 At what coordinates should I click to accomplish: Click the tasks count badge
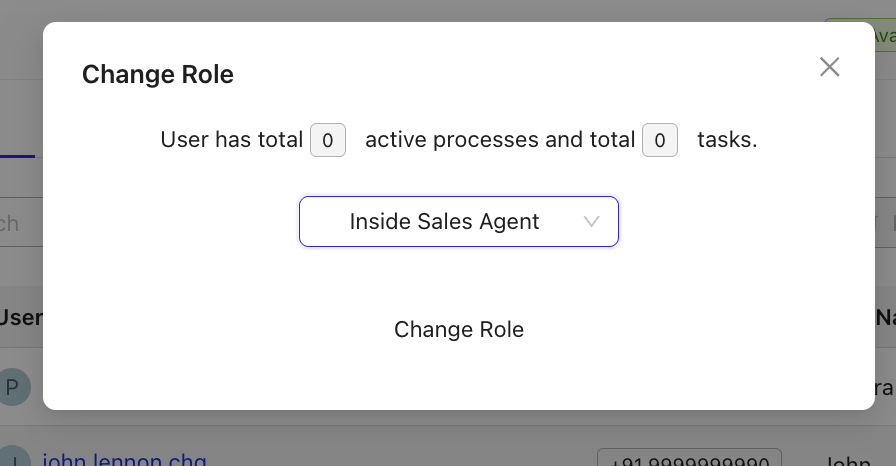coord(659,140)
